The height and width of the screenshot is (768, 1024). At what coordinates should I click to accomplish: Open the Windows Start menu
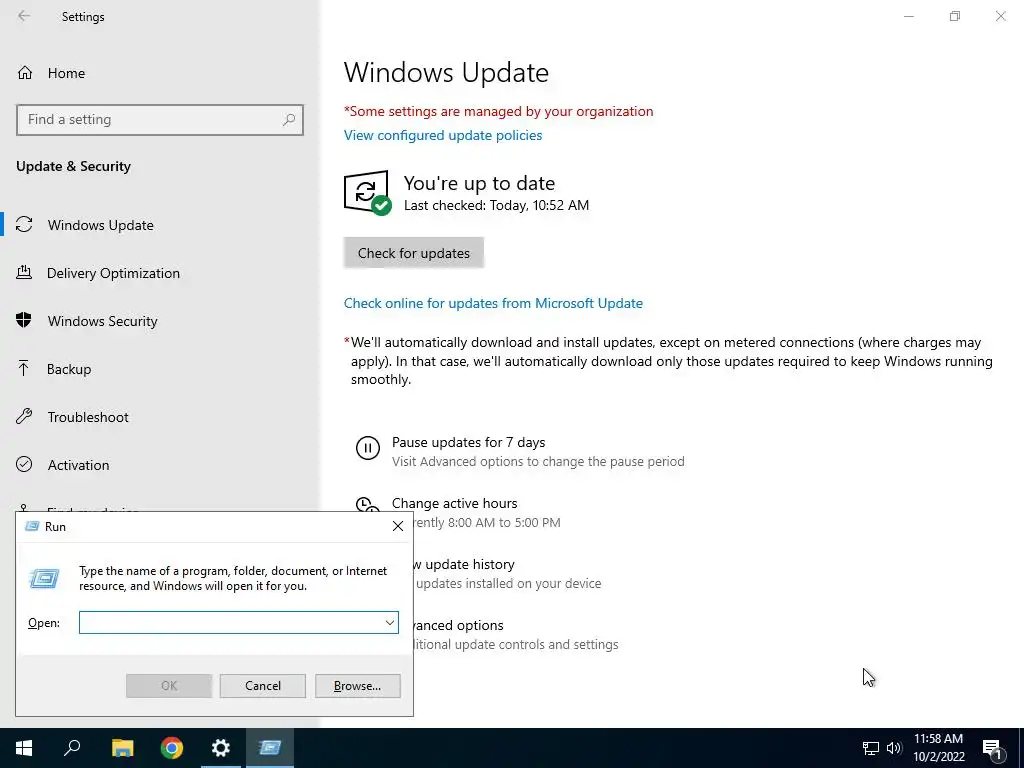tap(24, 748)
